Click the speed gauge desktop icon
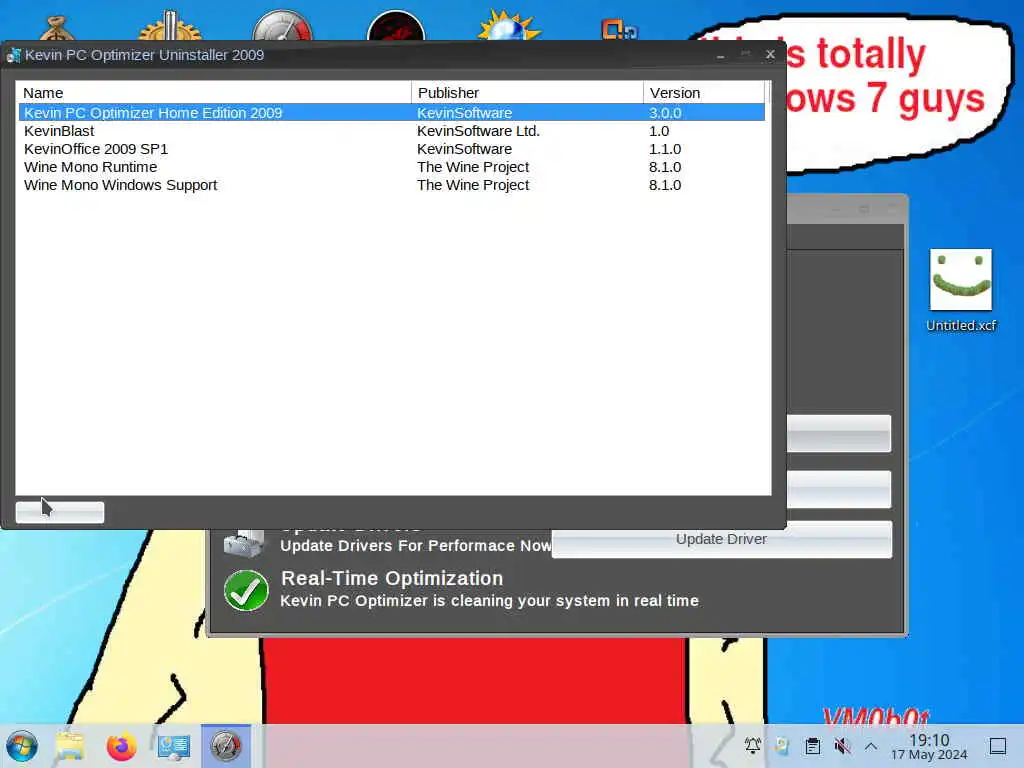1024x768 pixels. point(283,25)
